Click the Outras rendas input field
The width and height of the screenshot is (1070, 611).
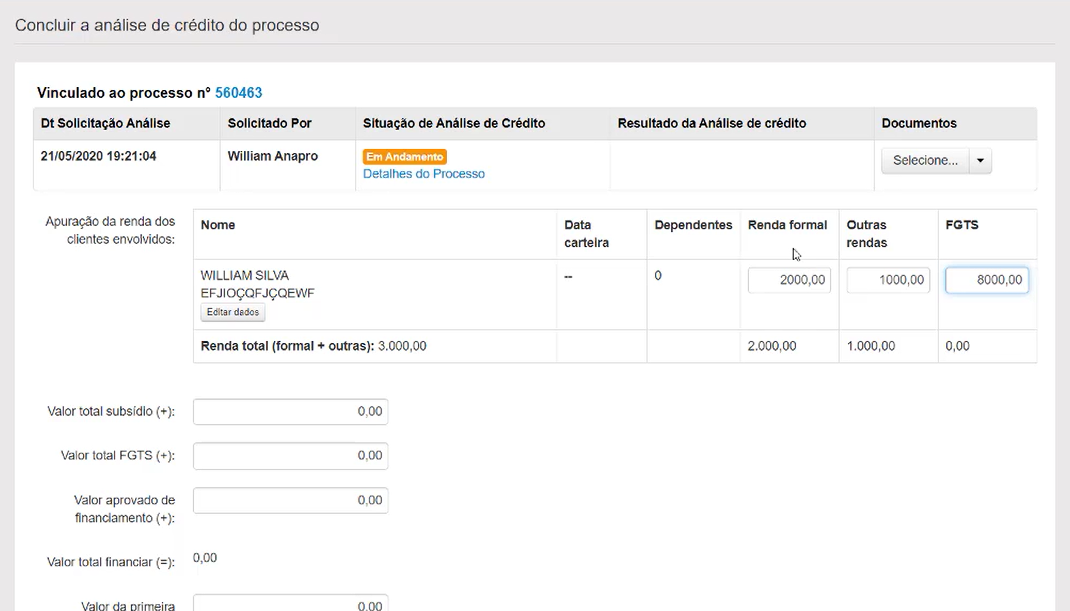888,281
